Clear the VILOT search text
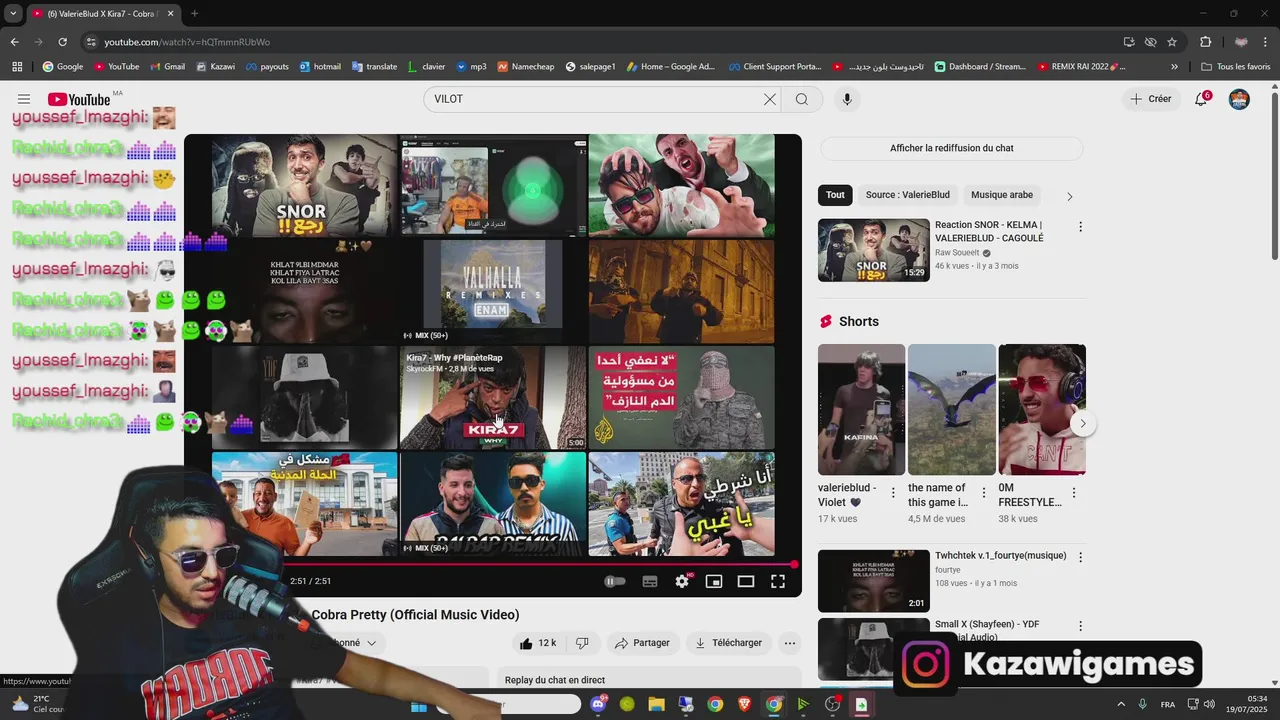1280x720 pixels. (770, 99)
